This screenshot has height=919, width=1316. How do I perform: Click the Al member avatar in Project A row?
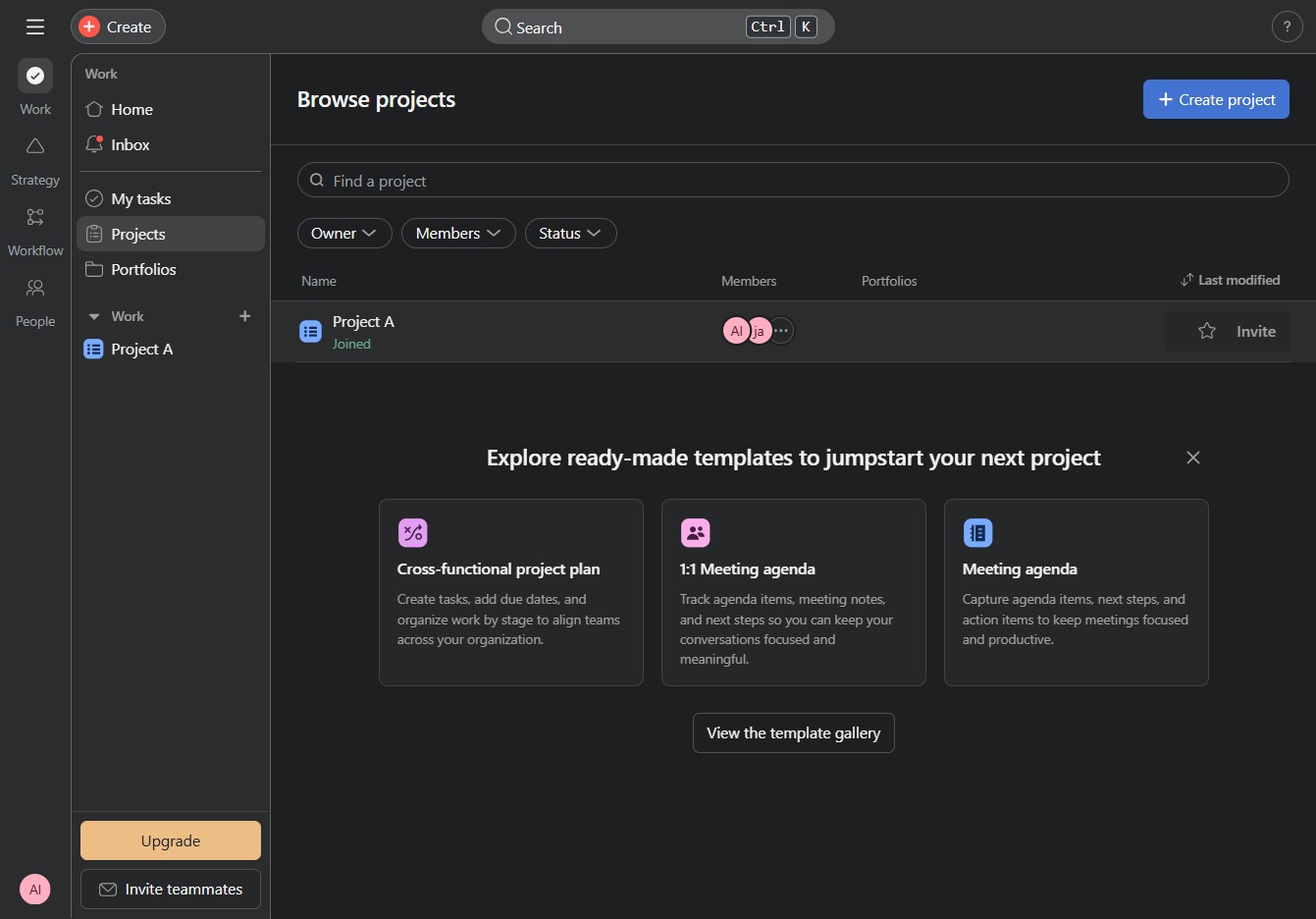click(735, 331)
